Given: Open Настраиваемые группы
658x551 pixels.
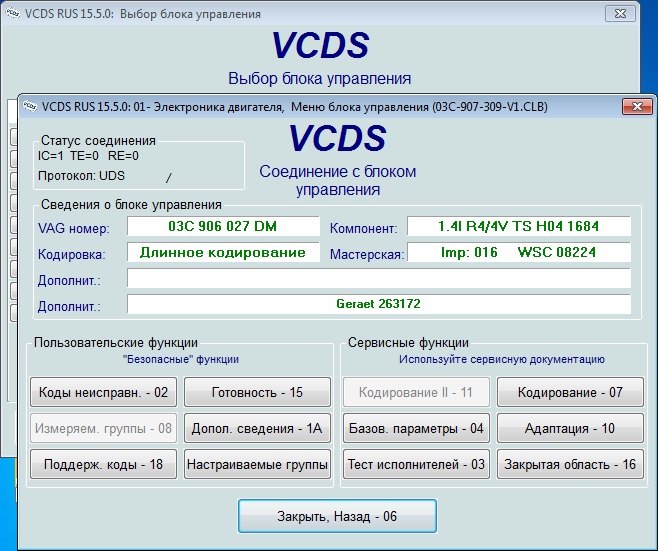Looking at the screenshot, I should click(257, 464).
